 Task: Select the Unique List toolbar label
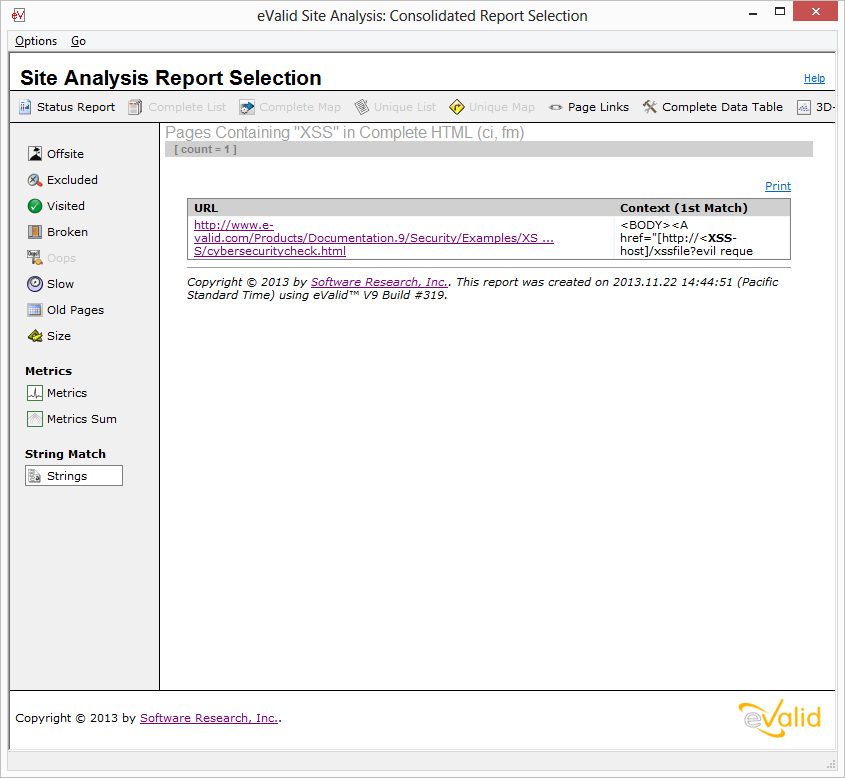pyautogui.click(x=405, y=107)
